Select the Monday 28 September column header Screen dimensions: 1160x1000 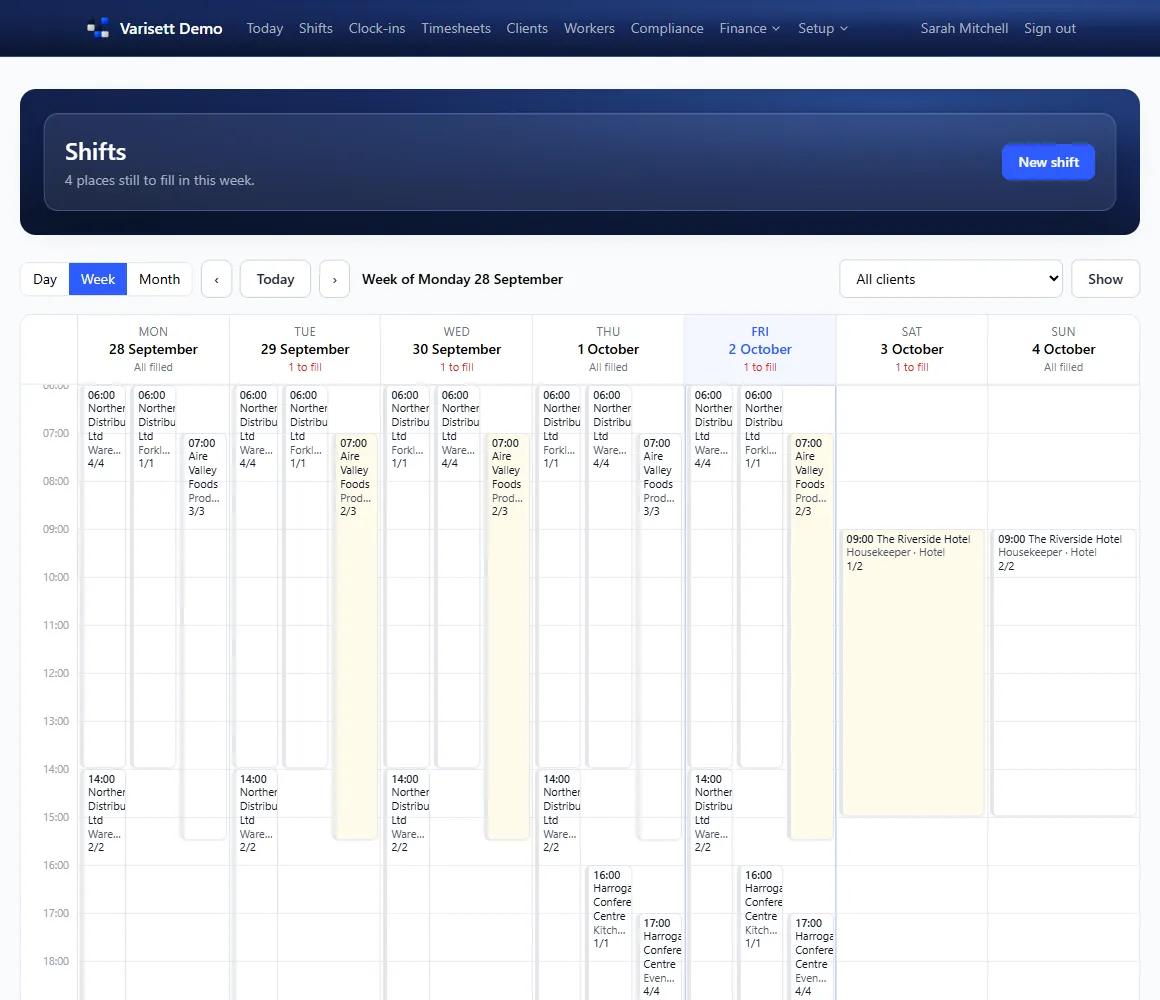(153, 349)
